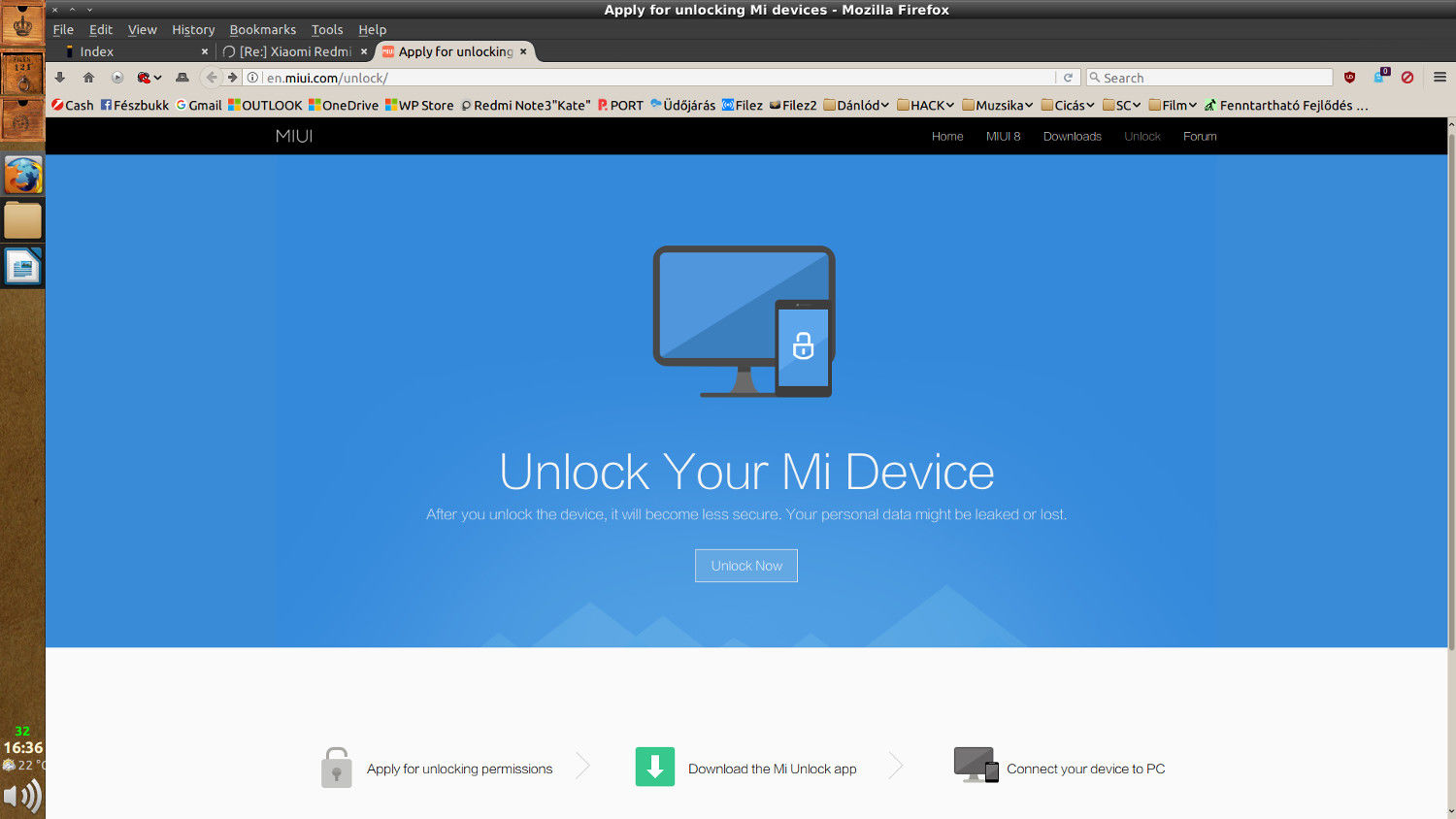Open the MIUI 8 page link

pyautogui.click(x=1003, y=136)
